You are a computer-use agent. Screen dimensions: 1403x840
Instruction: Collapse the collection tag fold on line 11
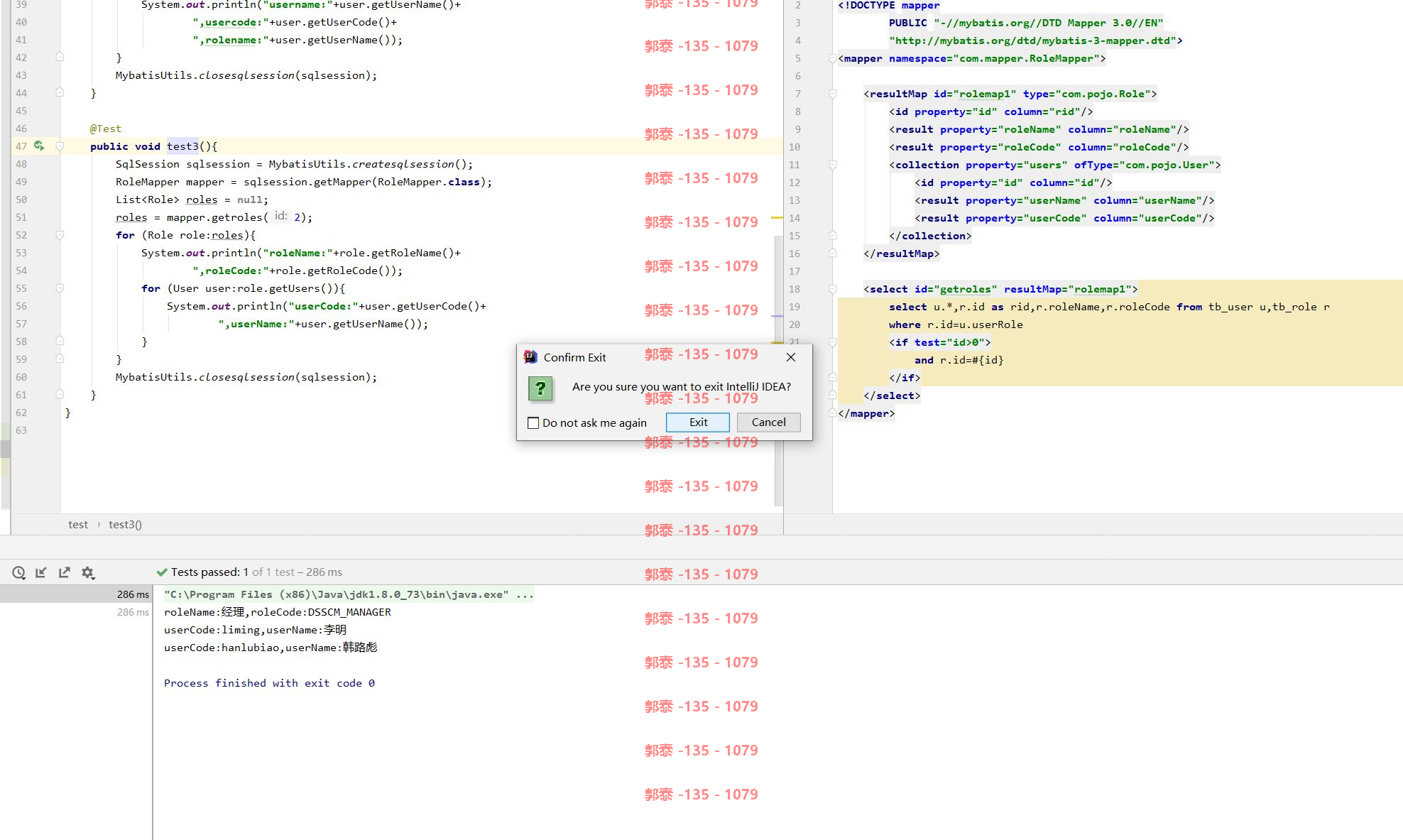(833, 165)
